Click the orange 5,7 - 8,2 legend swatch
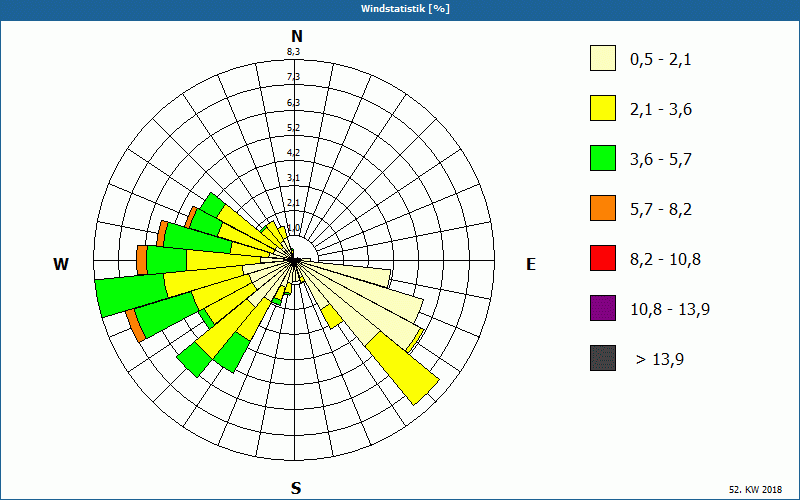 [x=603, y=208]
